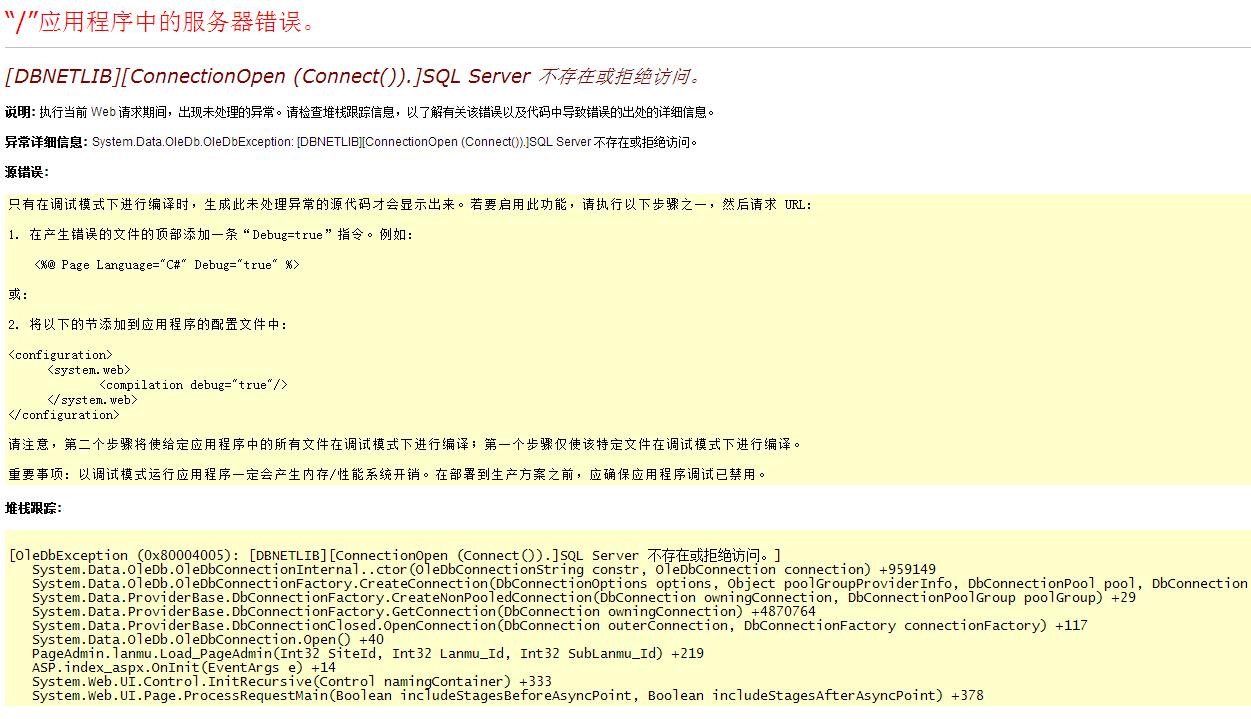Click the OleDbConnection.Open() +40 line
This screenshot has height=719, width=1251.
(208, 639)
